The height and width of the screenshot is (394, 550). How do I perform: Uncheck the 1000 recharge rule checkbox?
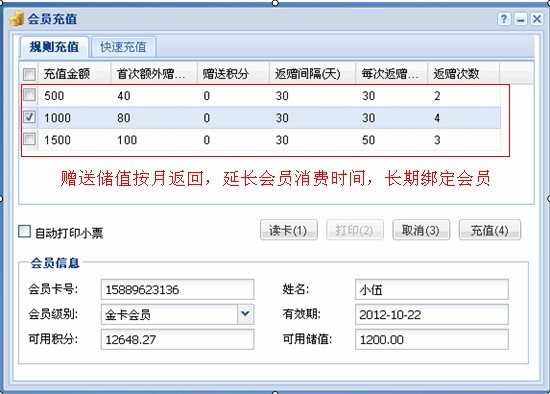click(29, 117)
